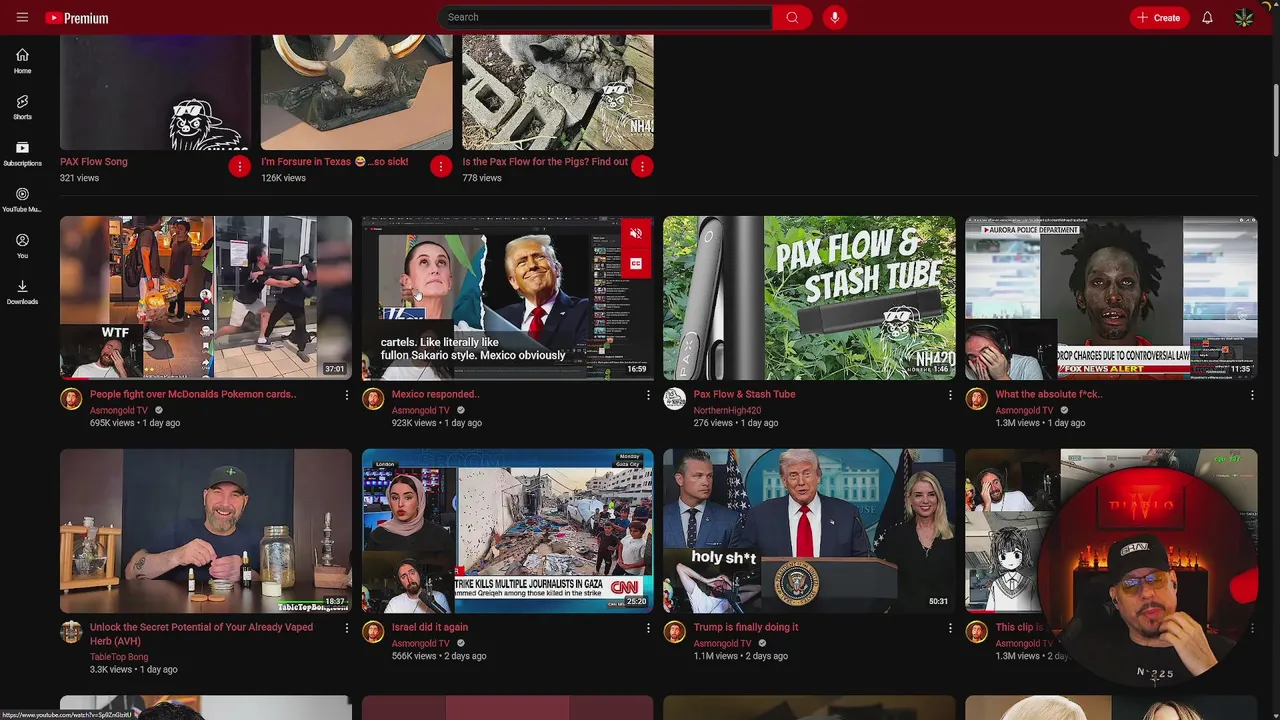The width and height of the screenshot is (1280, 720).
Task: Click Asmongold TV avatar beside Mexico responded
Action: (373, 399)
